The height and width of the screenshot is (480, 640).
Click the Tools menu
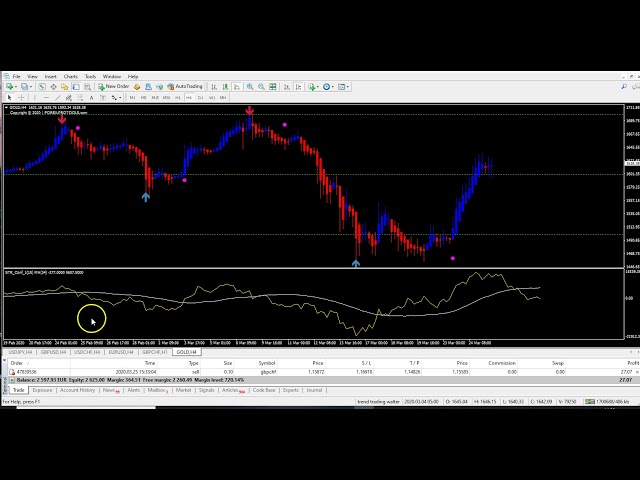click(x=90, y=76)
